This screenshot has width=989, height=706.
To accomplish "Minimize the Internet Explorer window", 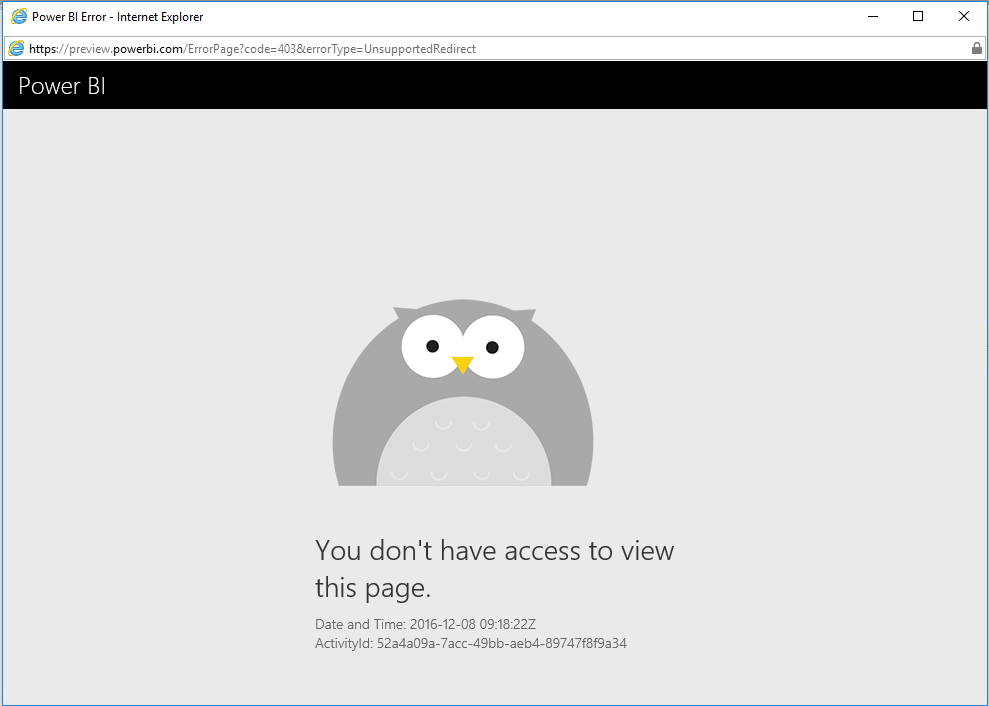I will (x=873, y=16).
